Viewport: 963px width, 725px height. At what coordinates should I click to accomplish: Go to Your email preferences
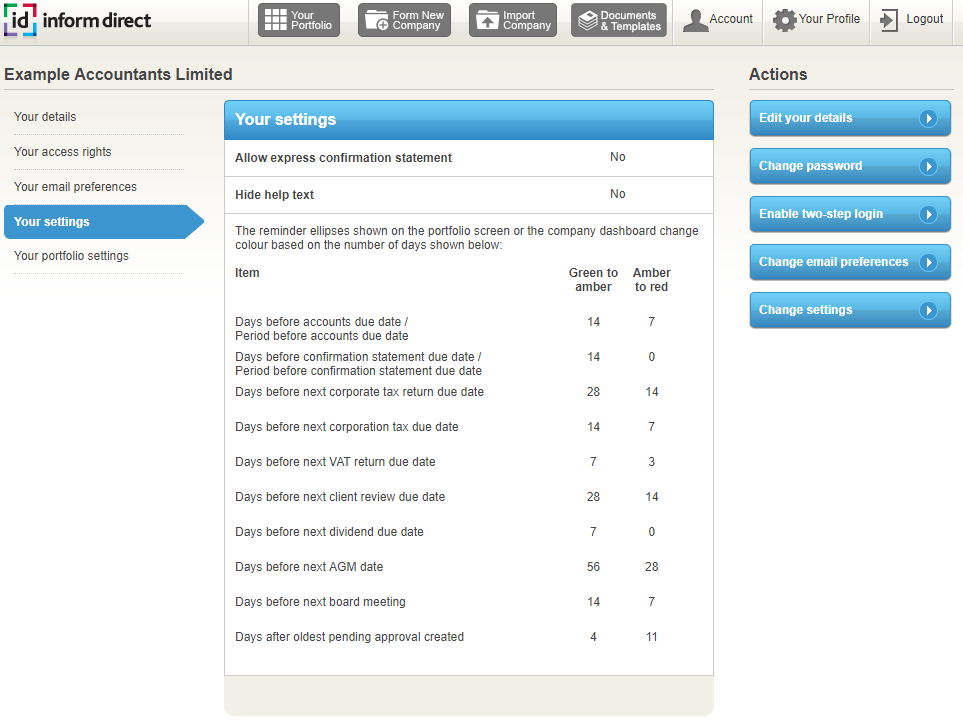click(x=75, y=187)
